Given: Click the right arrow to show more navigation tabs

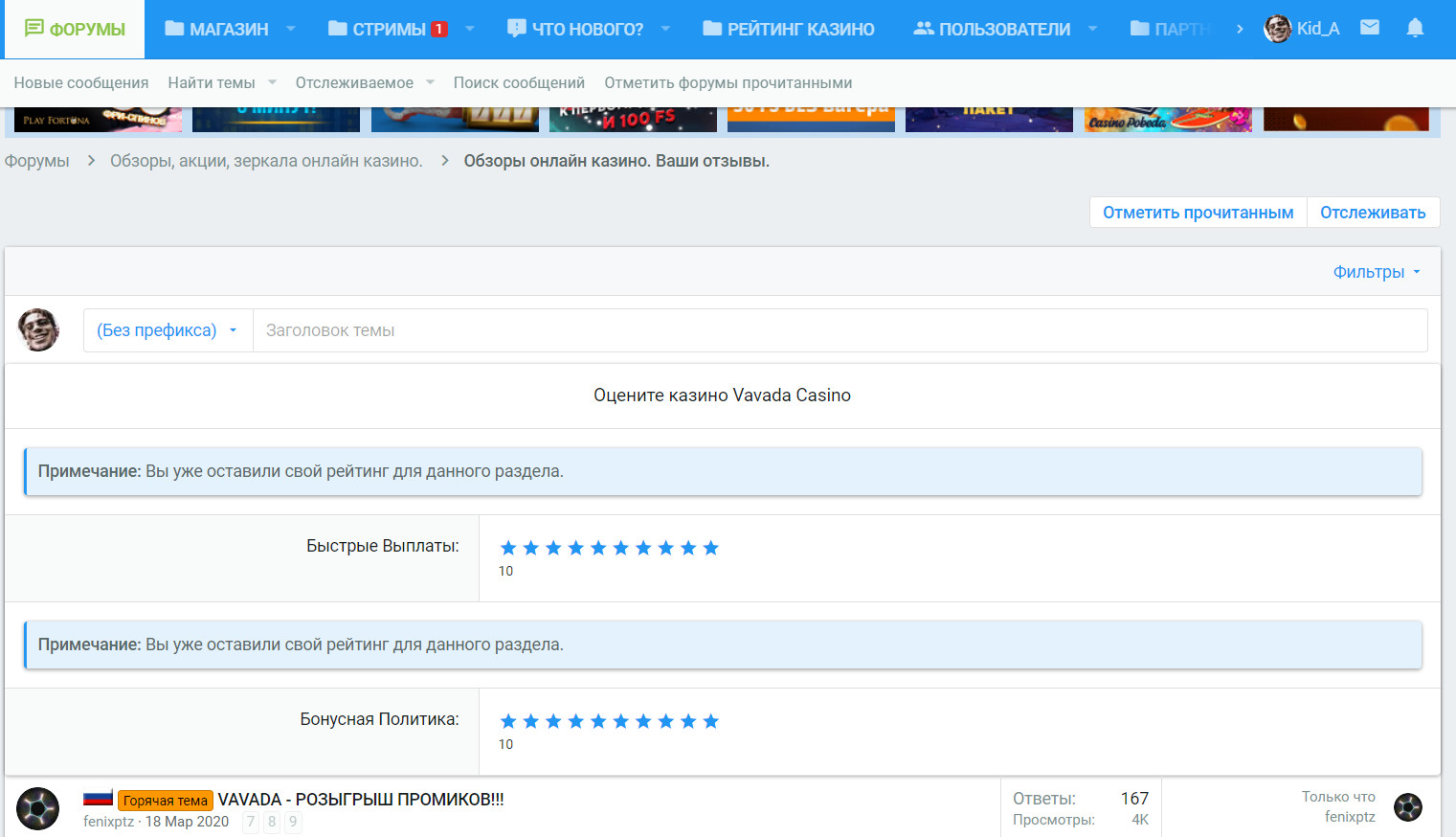Looking at the screenshot, I should click(1240, 29).
